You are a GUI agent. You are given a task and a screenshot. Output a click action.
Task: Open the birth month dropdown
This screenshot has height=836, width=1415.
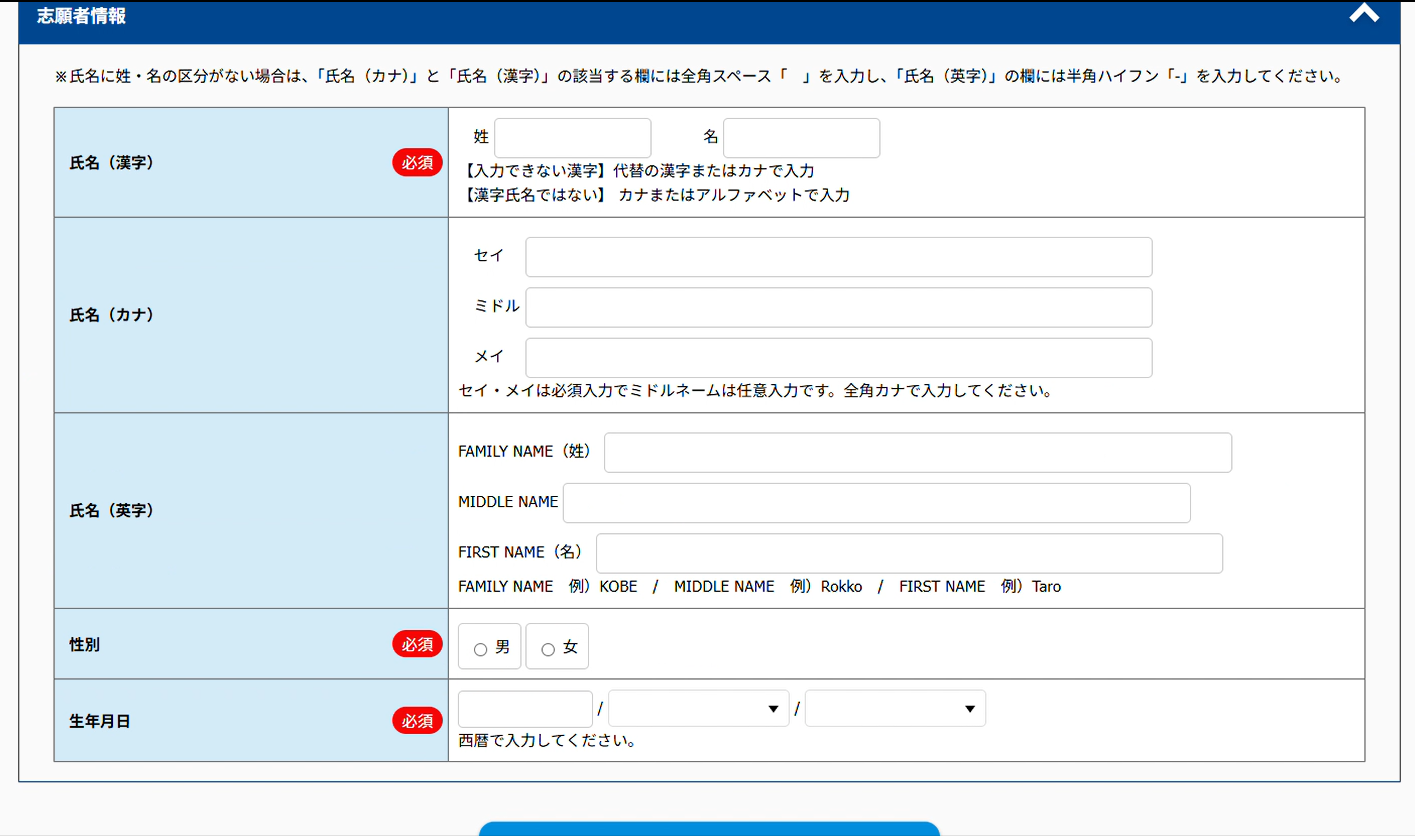(698, 709)
